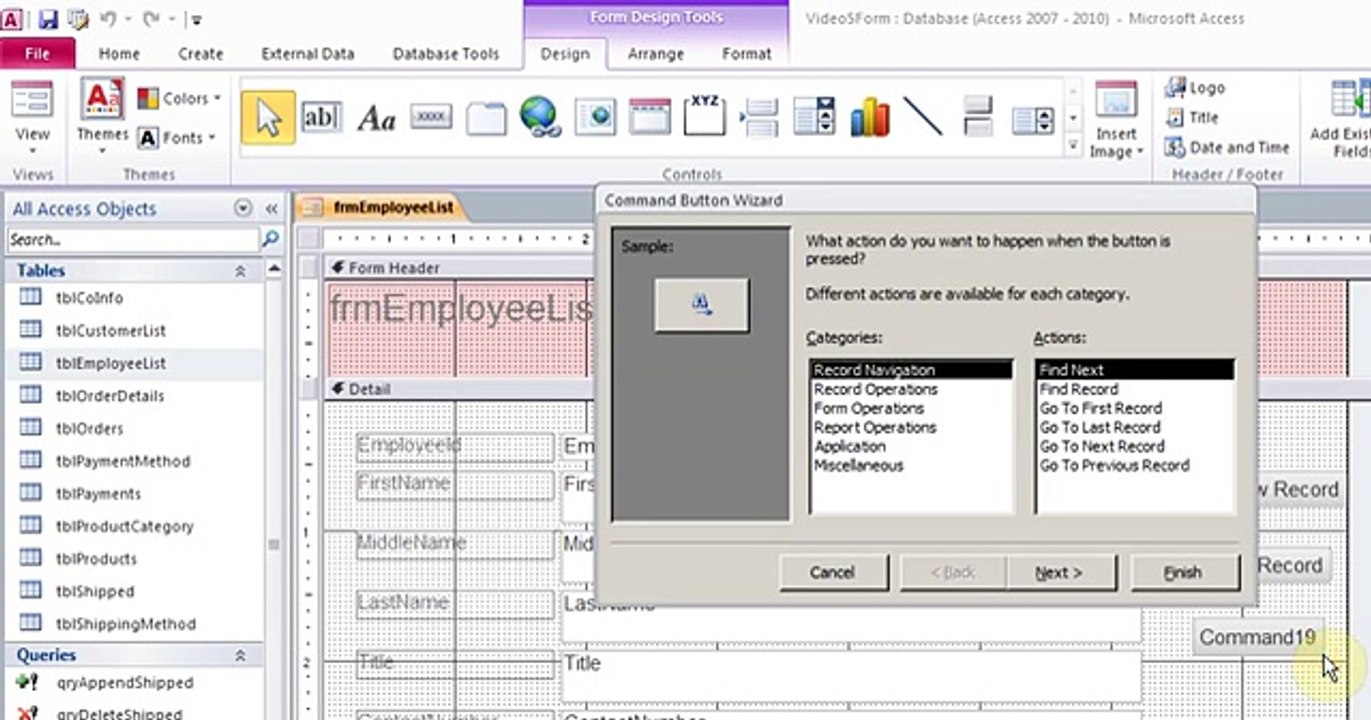The image size is (1371, 720).
Task: Collapse the Tables group
Action: pyautogui.click(x=240, y=271)
